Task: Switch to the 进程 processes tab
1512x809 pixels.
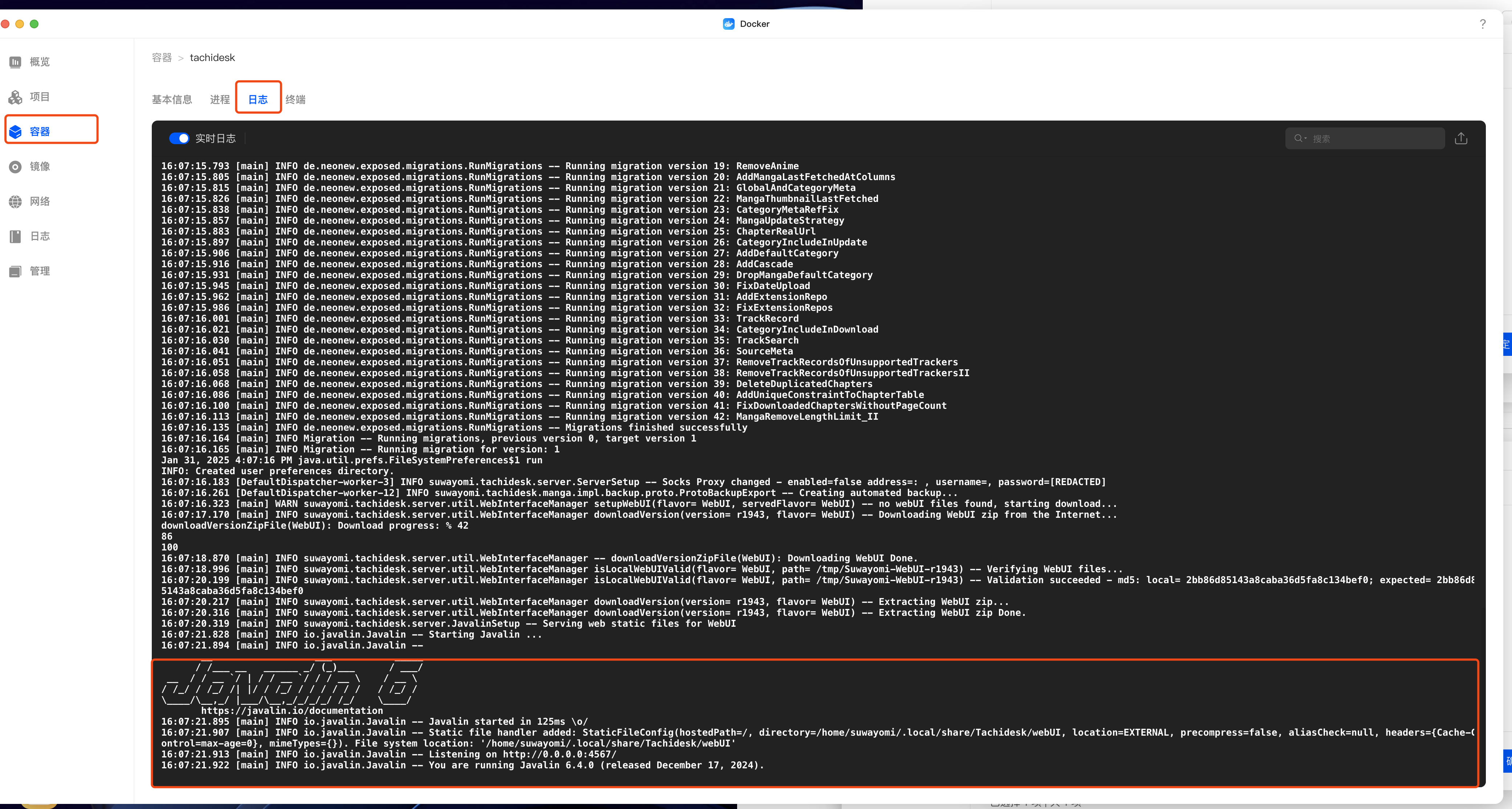Action: [x=220, y=100]
